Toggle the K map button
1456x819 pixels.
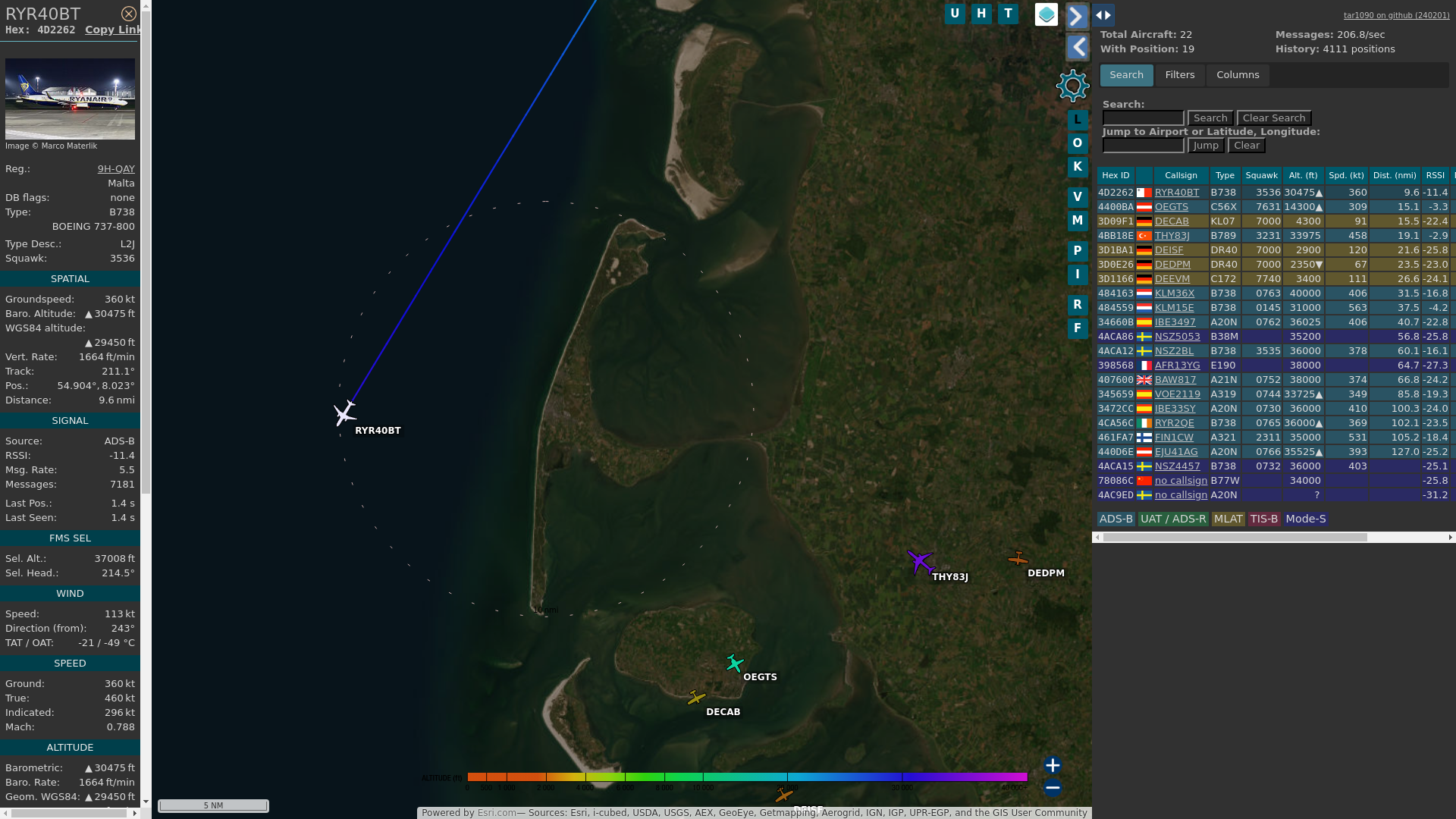[1078, 167]
